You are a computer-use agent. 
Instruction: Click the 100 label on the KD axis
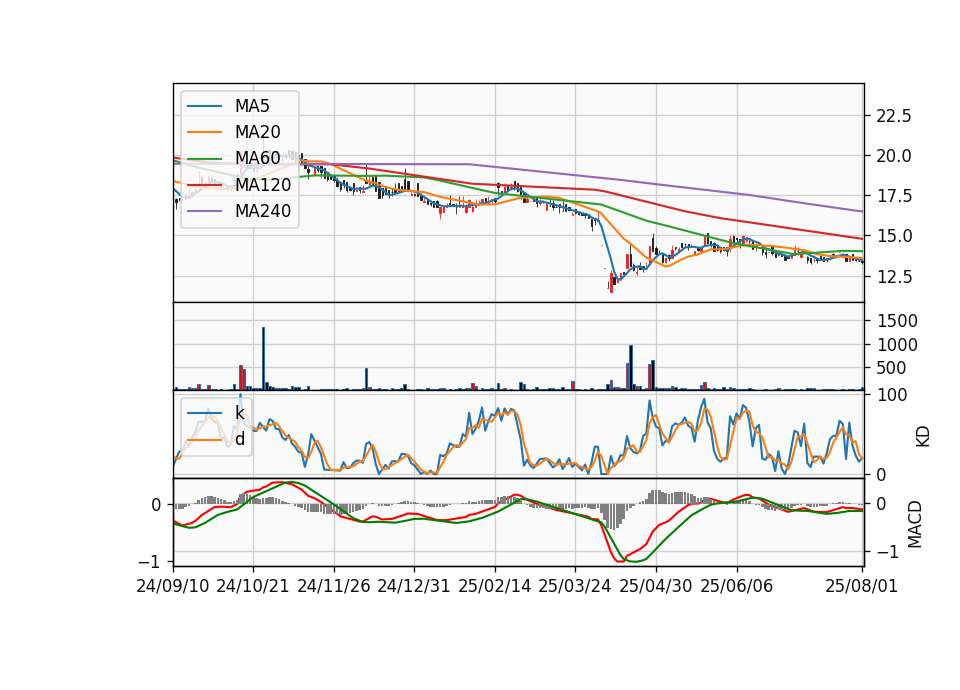(x=892, y=395)
